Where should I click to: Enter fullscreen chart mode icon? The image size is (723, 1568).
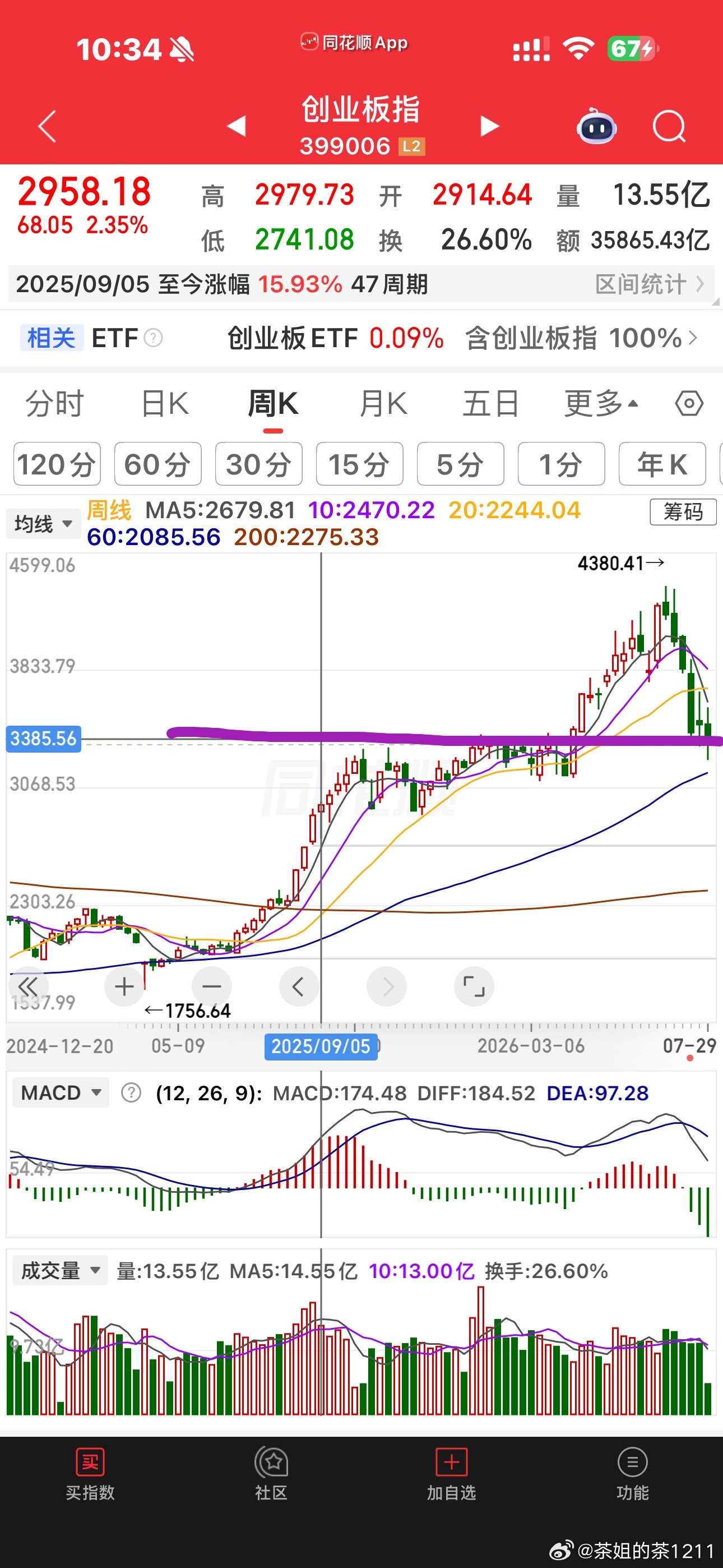click(474, 986)
